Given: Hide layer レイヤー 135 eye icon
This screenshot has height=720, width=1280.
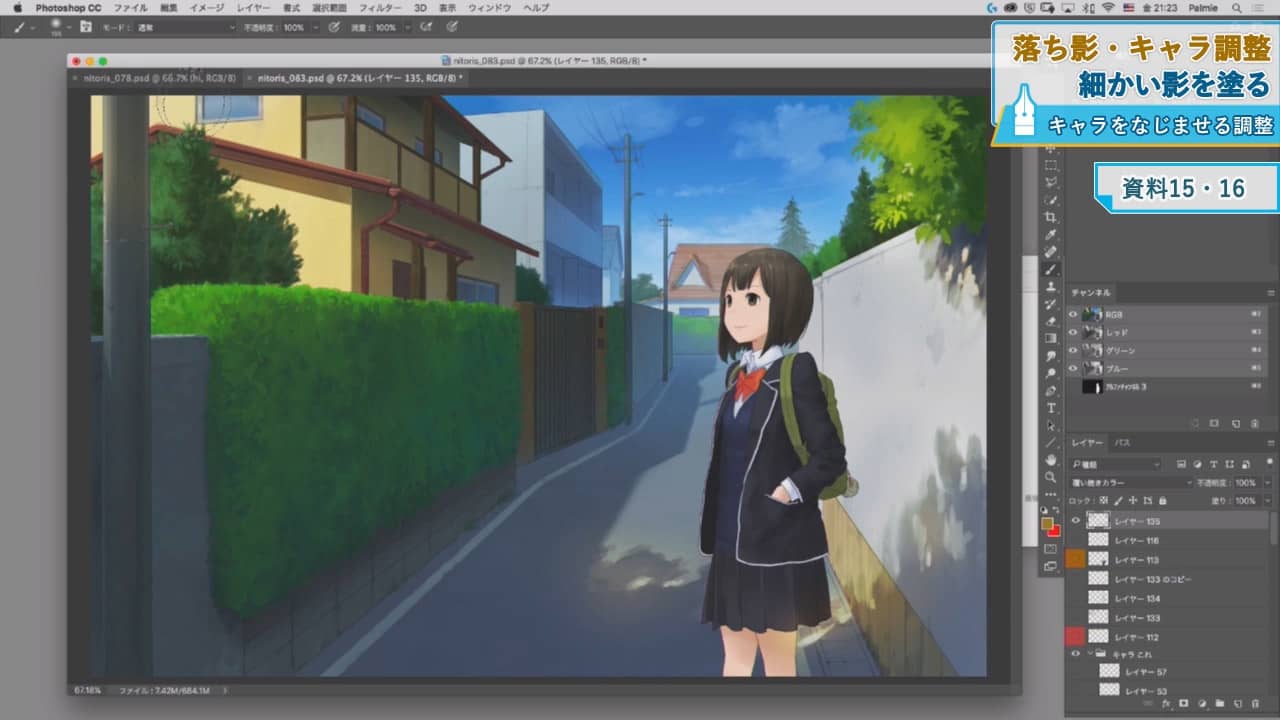Looking at the screenshot, I should pos(1076,521).
